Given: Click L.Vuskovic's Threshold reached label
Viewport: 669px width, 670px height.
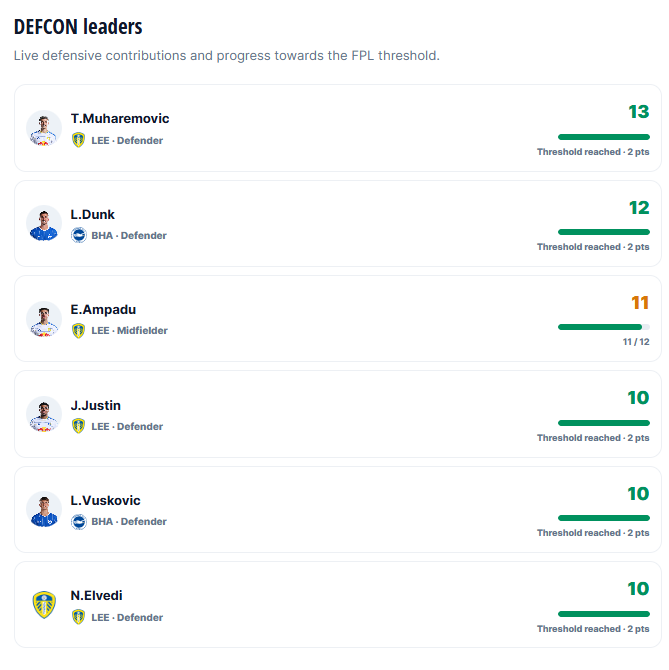Looking at the screenshot, I should (x=593, y=533).
